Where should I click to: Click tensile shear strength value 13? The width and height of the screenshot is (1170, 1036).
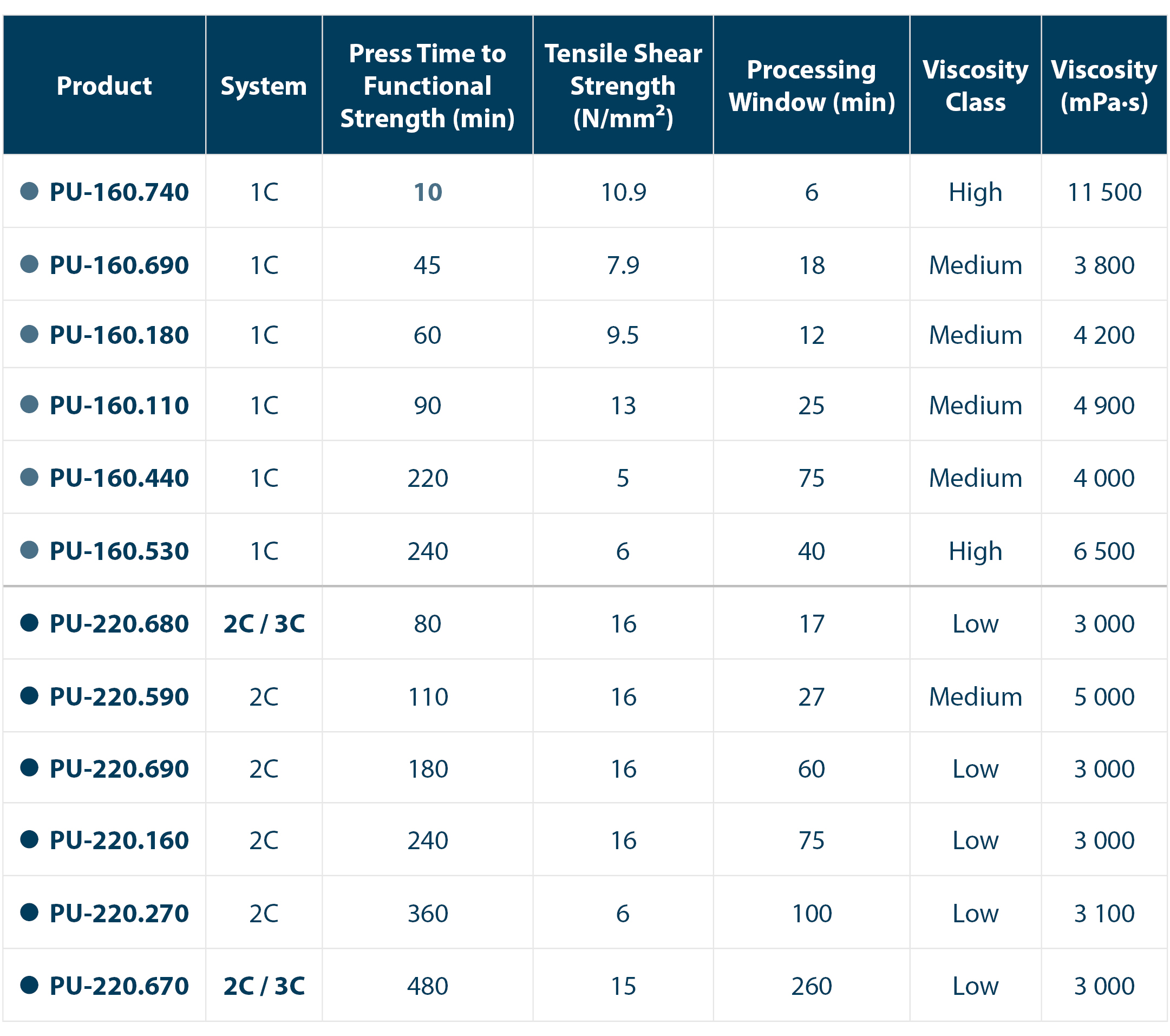(x=623, y=406)
